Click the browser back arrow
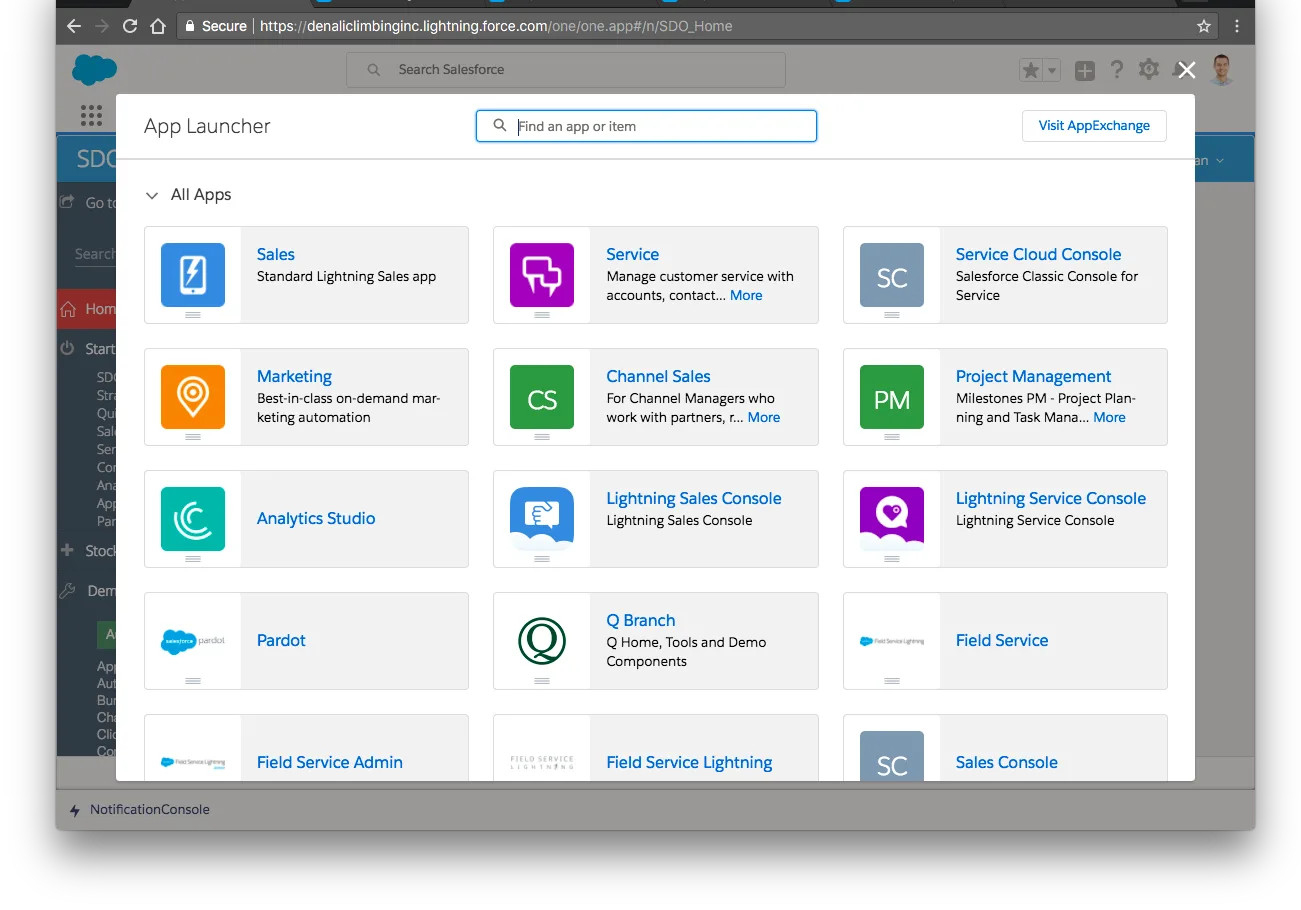Screen dimensions: 1301x910 [73, 26]
